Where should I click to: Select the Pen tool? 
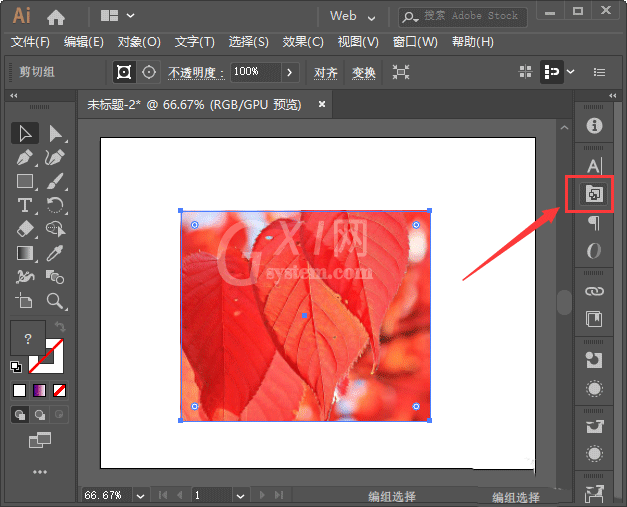[x=25, y=158]
